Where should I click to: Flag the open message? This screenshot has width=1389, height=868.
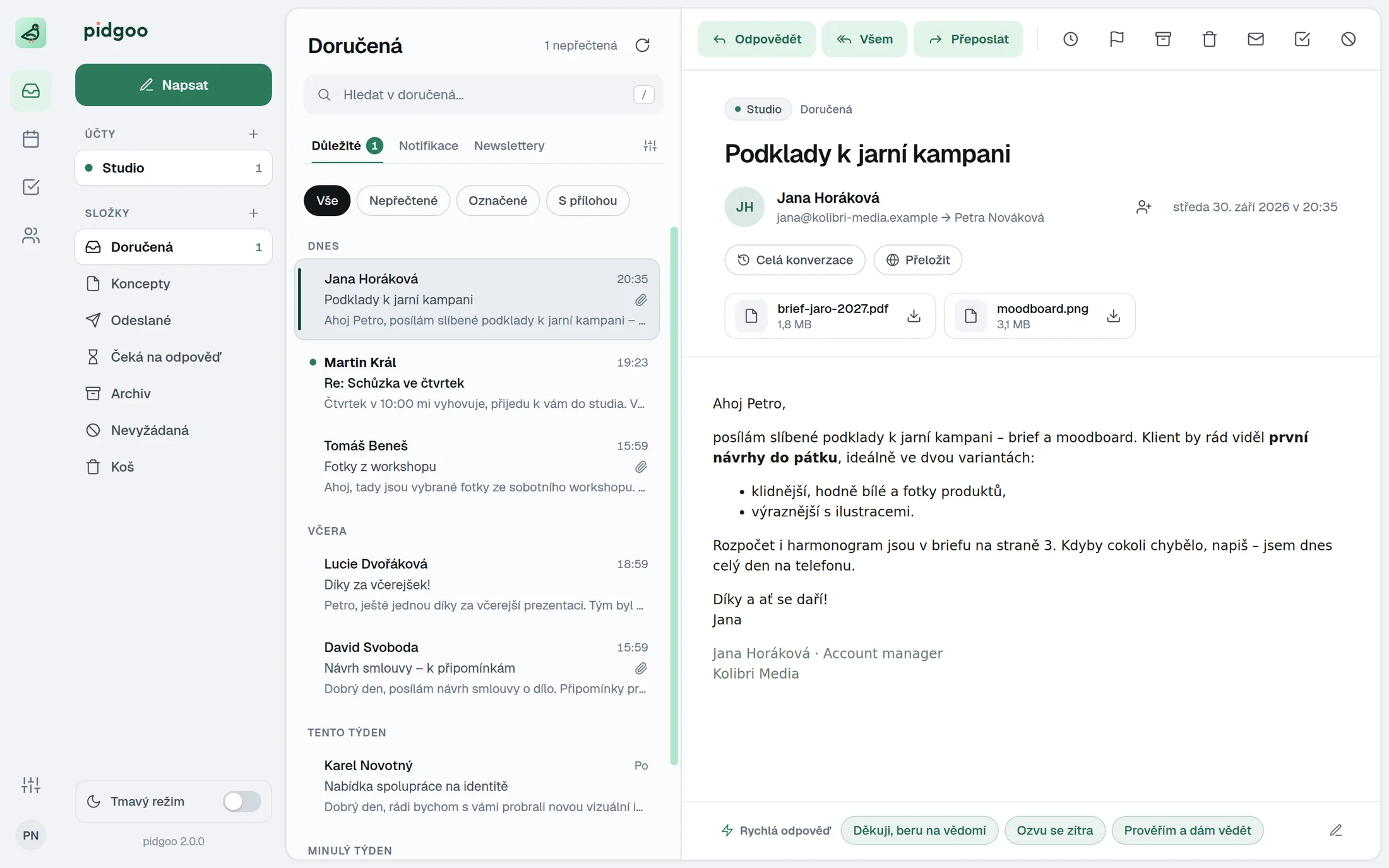click(x=1117, y=39)
